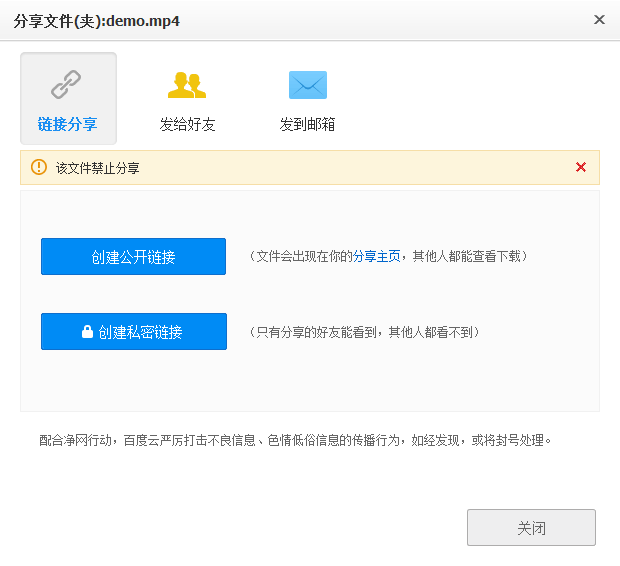Create a private link with 创建私密链接
This screenshot has width=620, height=566.
coord(134,331)
